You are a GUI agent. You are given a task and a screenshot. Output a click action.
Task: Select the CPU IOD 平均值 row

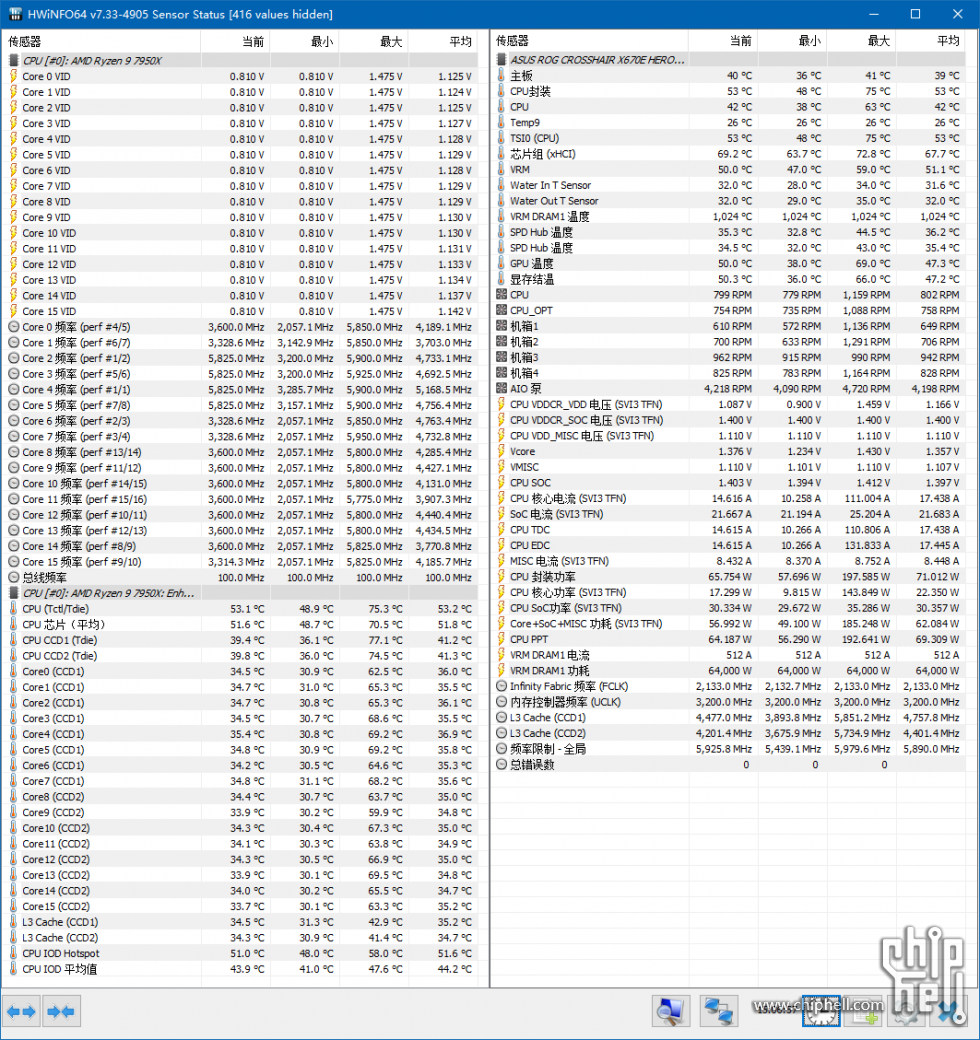pyautogui.click(x=240, y=969)
